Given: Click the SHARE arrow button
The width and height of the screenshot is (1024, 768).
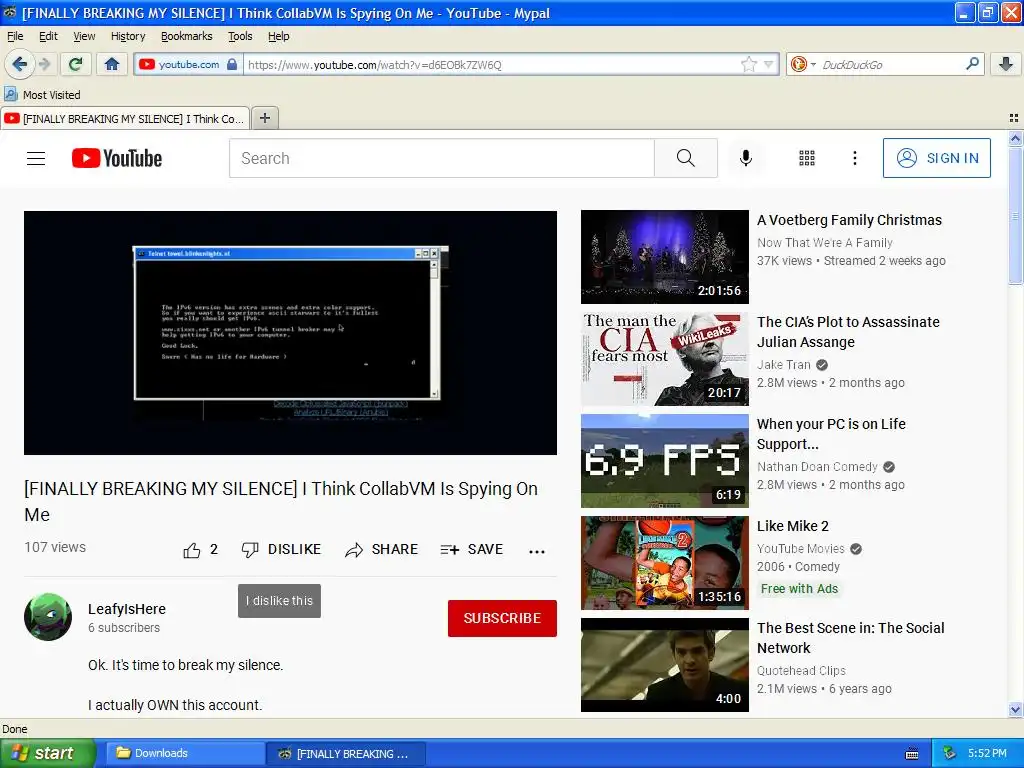Looking at the screenshot, I should click(x=381, y=549).
